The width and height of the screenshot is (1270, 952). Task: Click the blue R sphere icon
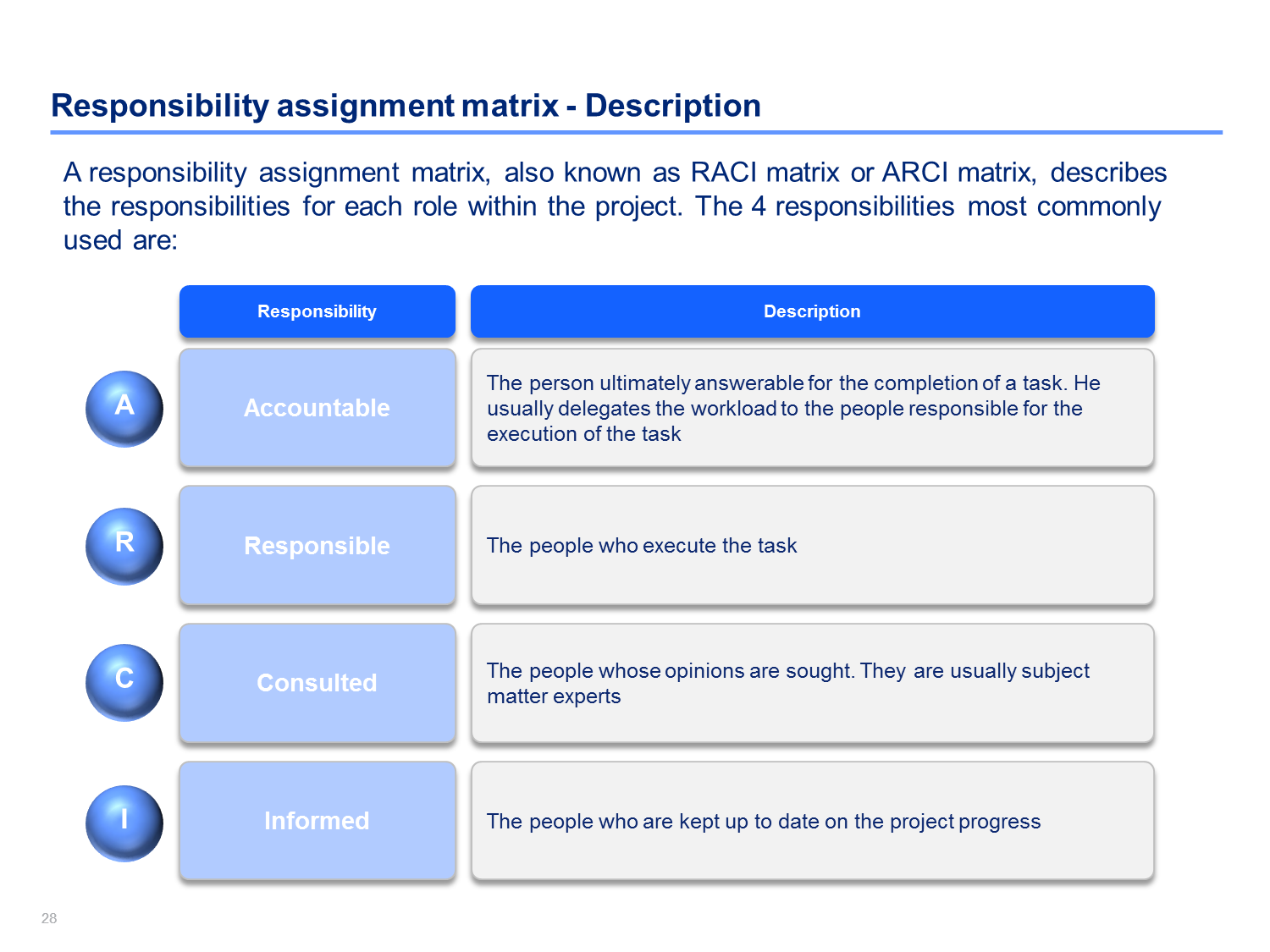(124, 546)
